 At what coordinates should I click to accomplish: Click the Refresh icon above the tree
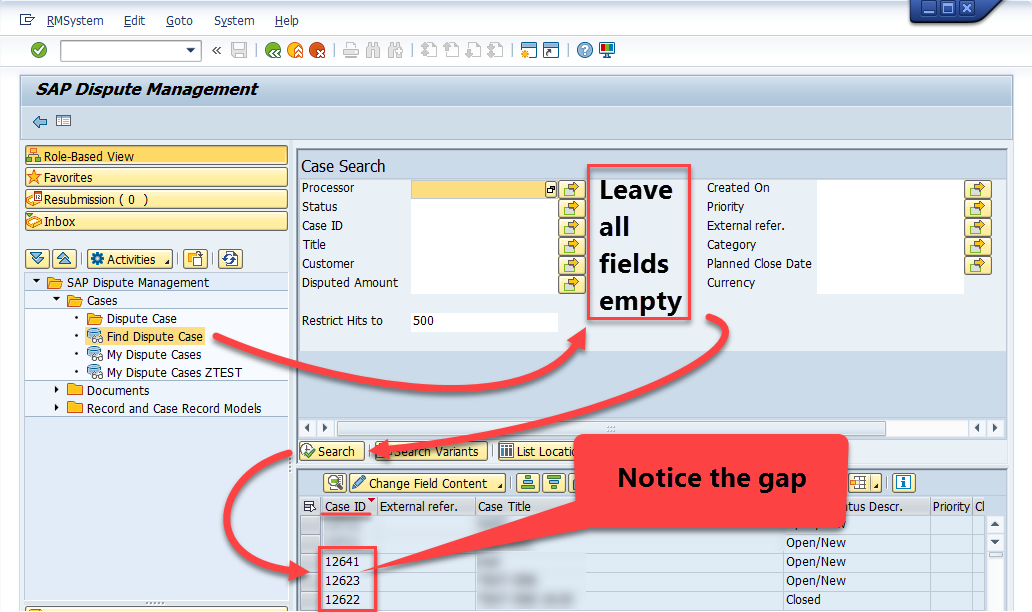pos(230,259)
